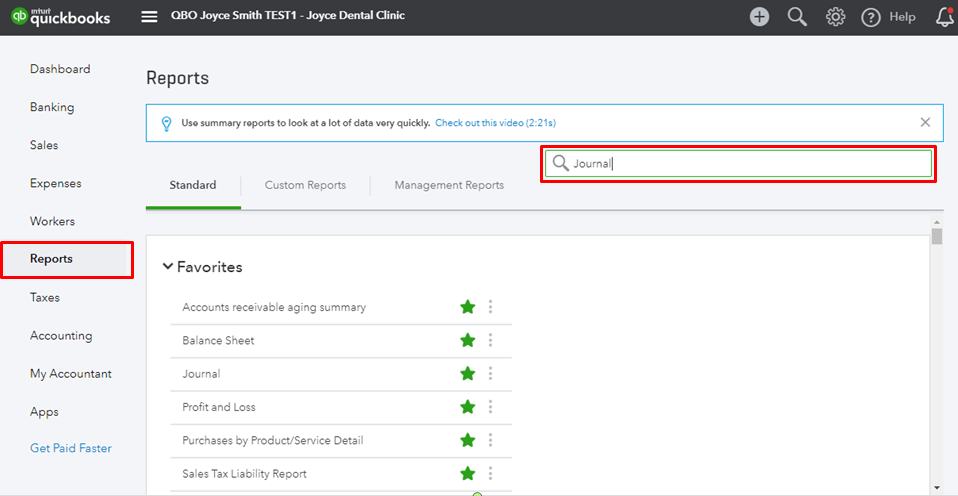
Task: Collapse the Favorites section
Action: 167,267
